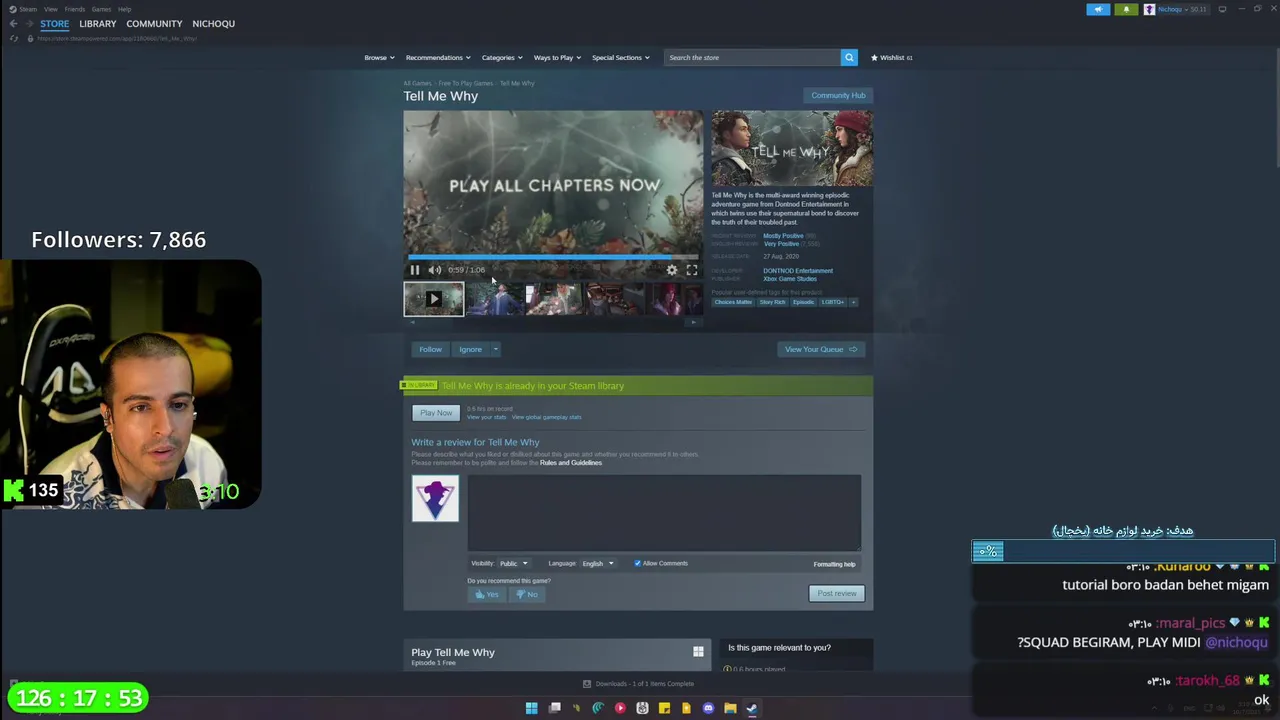Click View Your Queue
1280x720 pixels.
pyautogui.click(x=820, y=349)
